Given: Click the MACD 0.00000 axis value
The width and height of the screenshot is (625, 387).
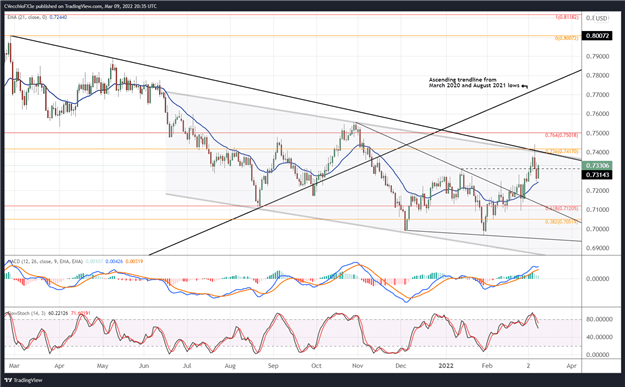Looking at the screenshot, I should (x=597, y=279).
